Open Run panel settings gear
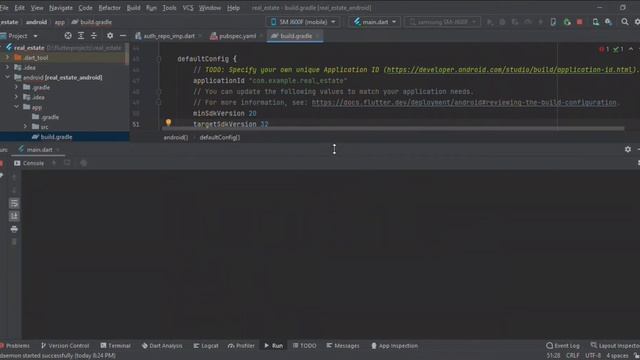640x360 pixels. pos(628,149)
